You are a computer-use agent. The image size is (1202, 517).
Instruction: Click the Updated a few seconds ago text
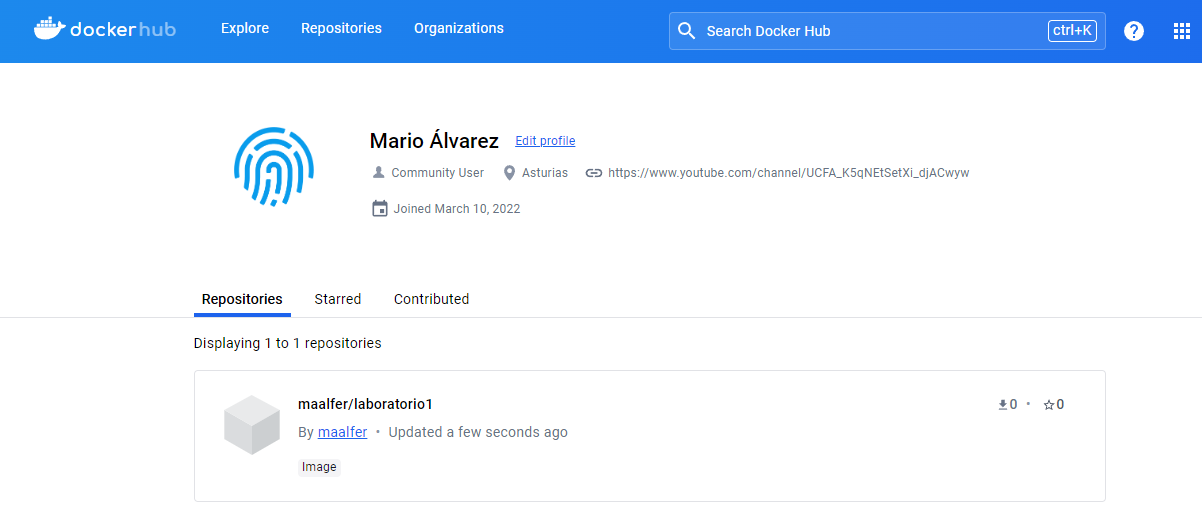click(478, 433)
